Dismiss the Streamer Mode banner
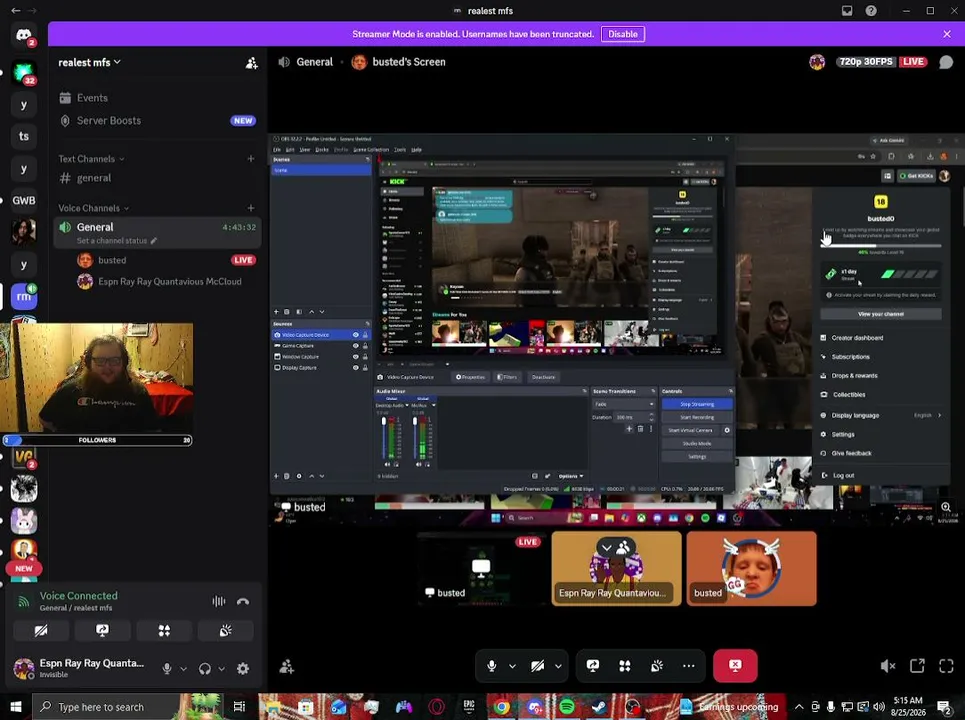The width and height of the screenshot is (965, 720). 947,34
